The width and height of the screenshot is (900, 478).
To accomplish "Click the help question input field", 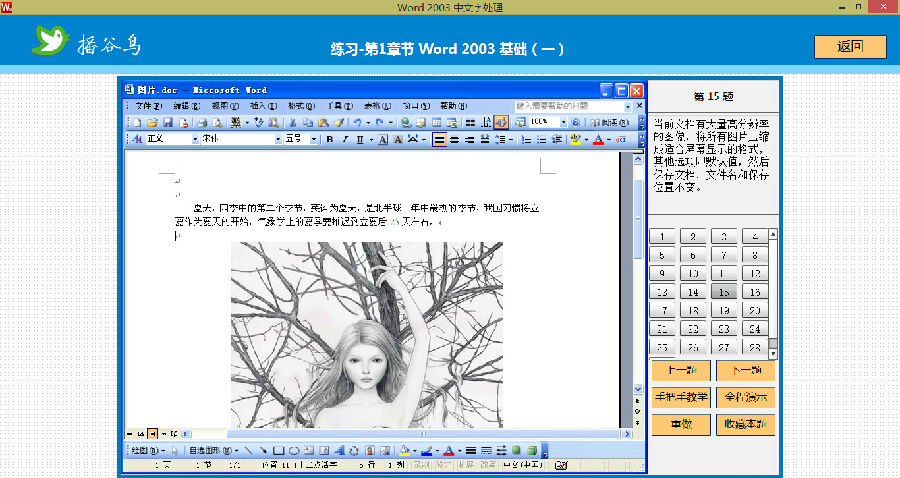I will 569,106.
